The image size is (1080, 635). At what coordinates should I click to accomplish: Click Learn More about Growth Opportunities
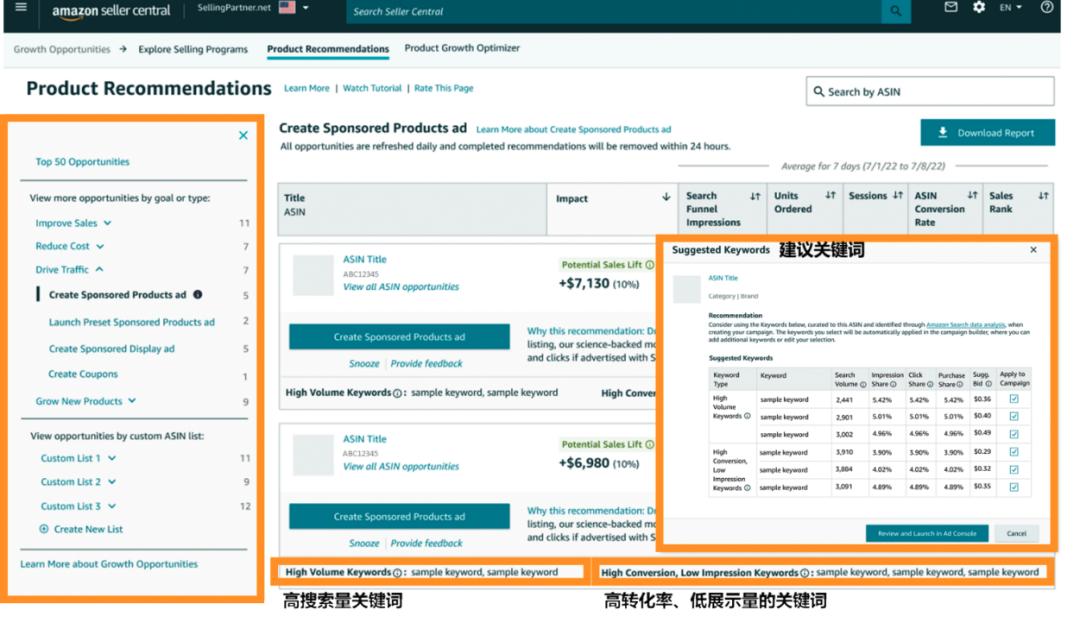click(109, 563)
